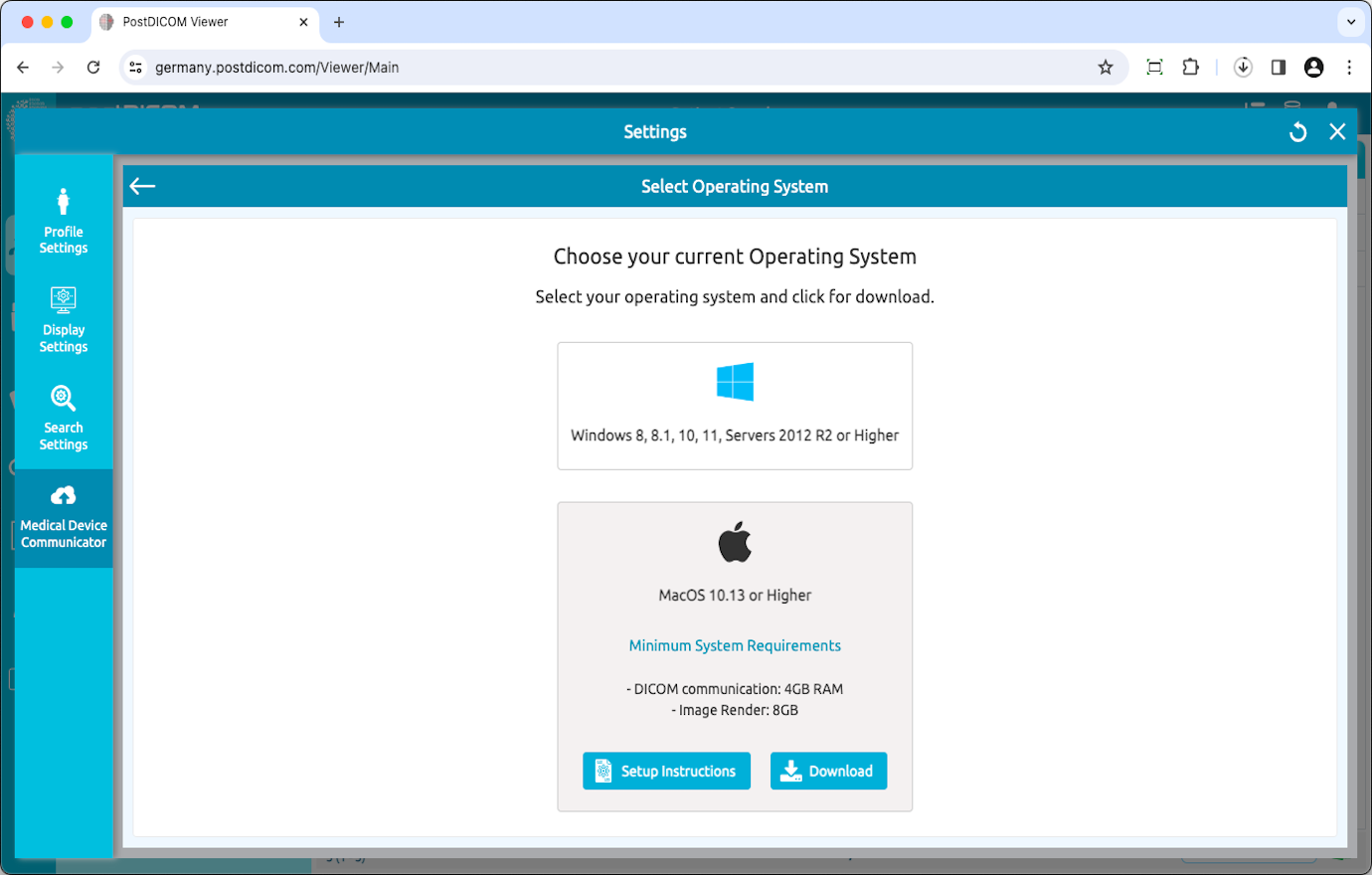1372x875 pixels.
Task: Download the MacOS communicator
Action: pyautogui.click(x=828, y=771)
